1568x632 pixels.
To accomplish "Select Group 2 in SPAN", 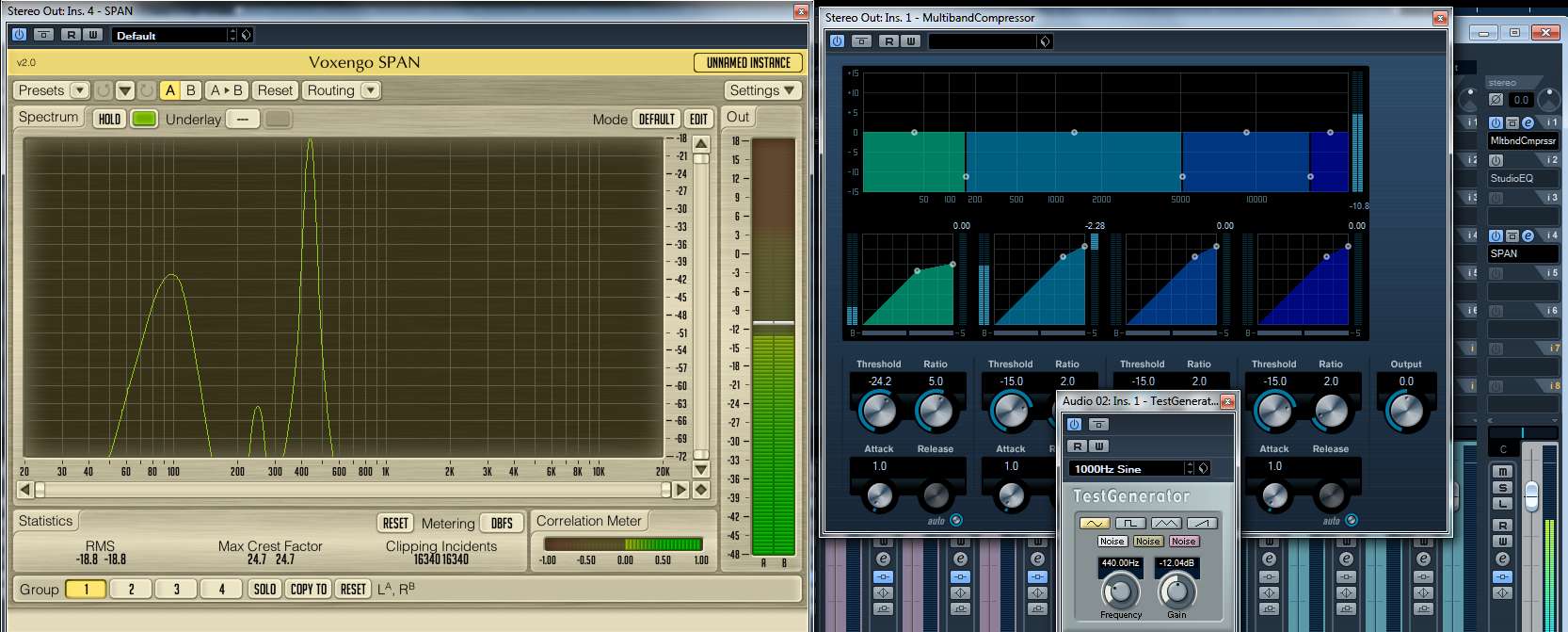I will (131, 590).
